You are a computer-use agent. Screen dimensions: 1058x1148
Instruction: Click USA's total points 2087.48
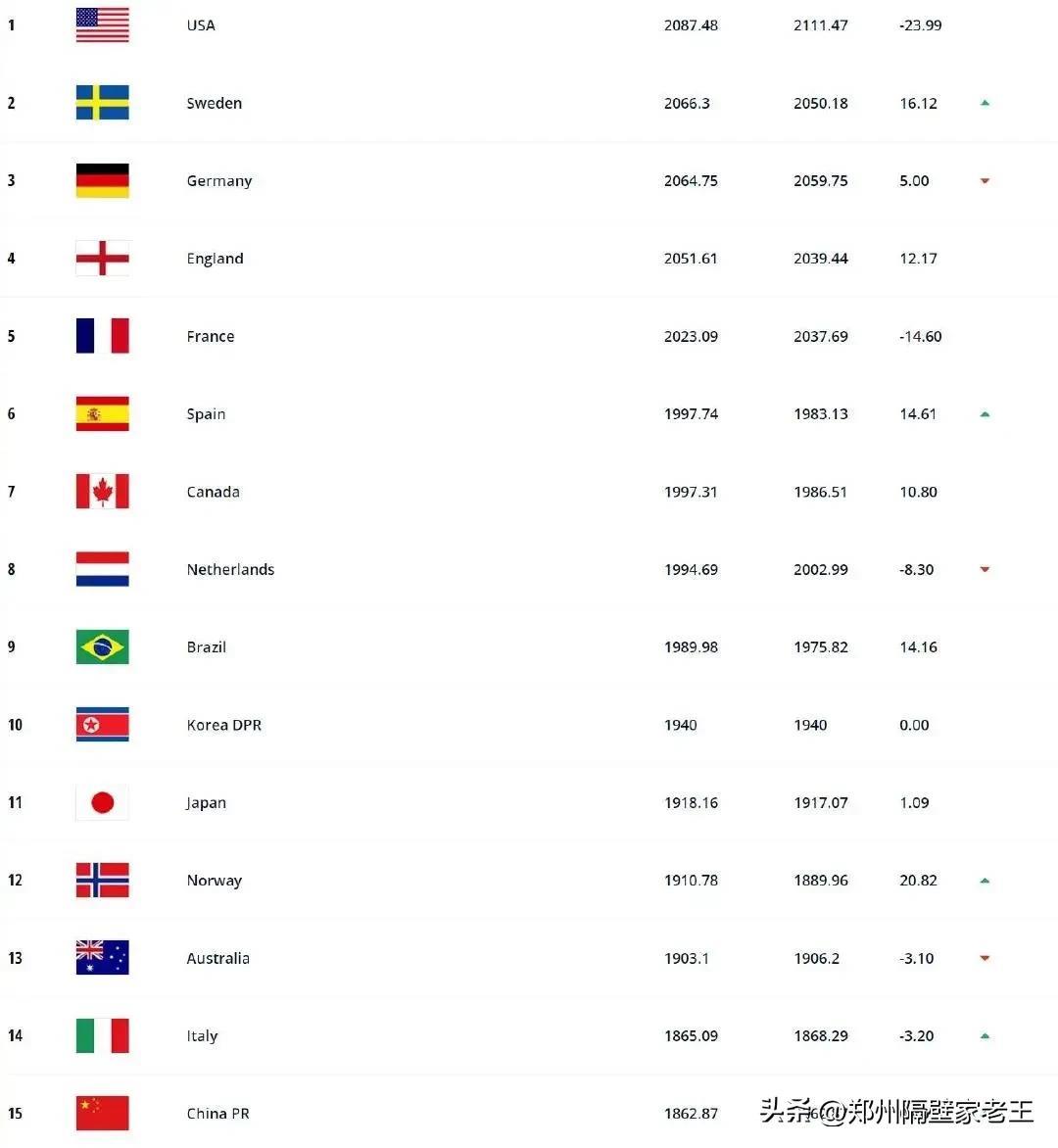[691, 25]
